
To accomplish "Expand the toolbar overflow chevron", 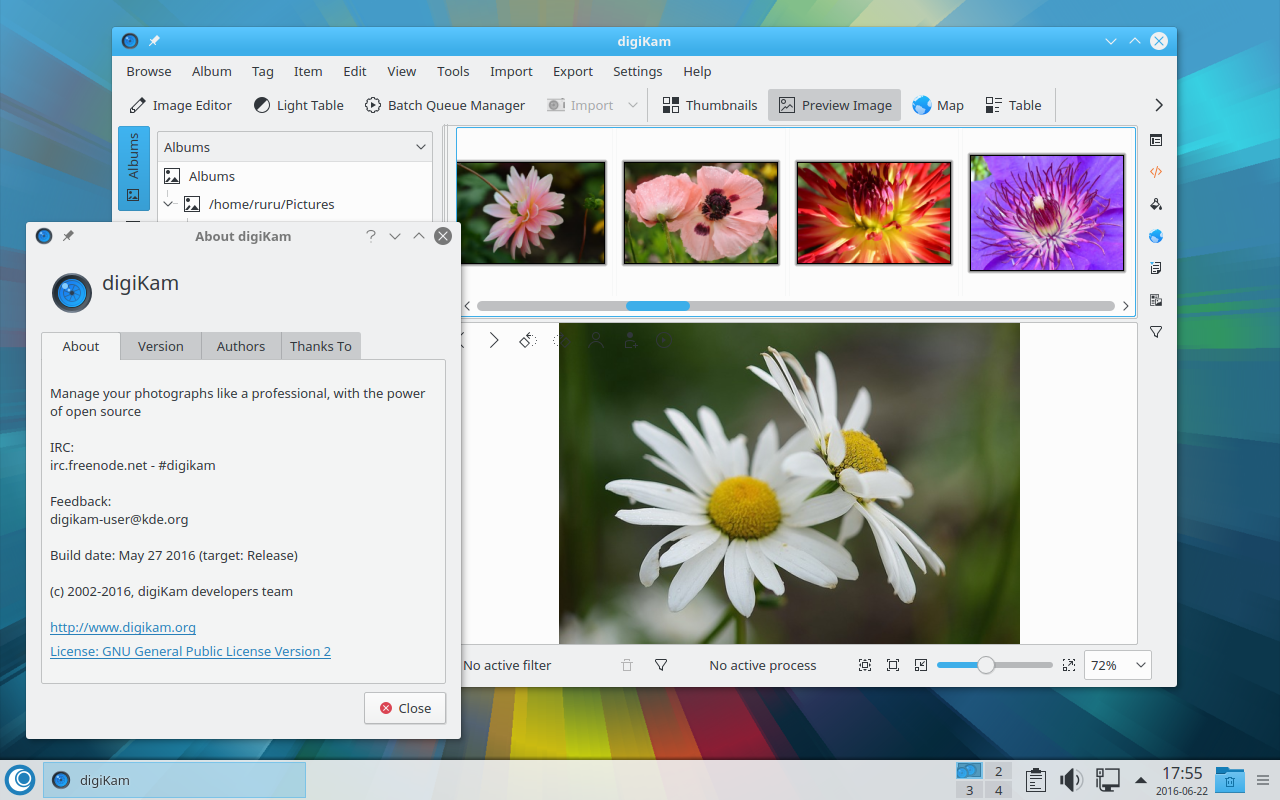I will 1159,105.
